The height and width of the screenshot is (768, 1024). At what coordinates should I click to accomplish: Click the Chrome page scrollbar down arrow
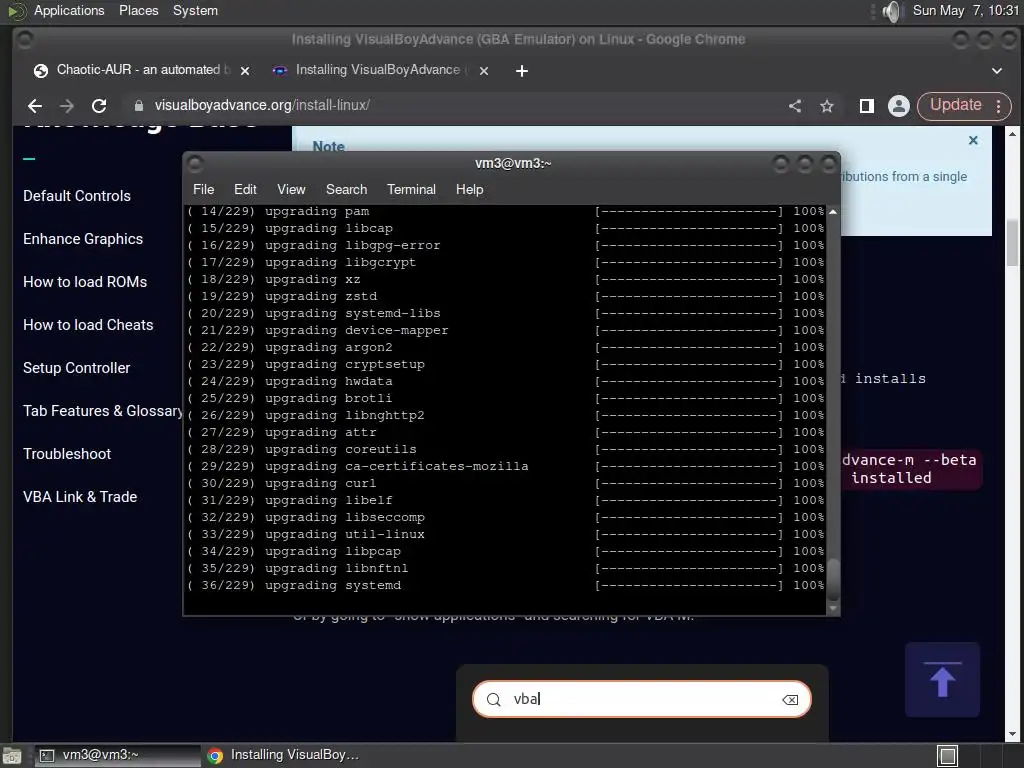pos(1012,735)
